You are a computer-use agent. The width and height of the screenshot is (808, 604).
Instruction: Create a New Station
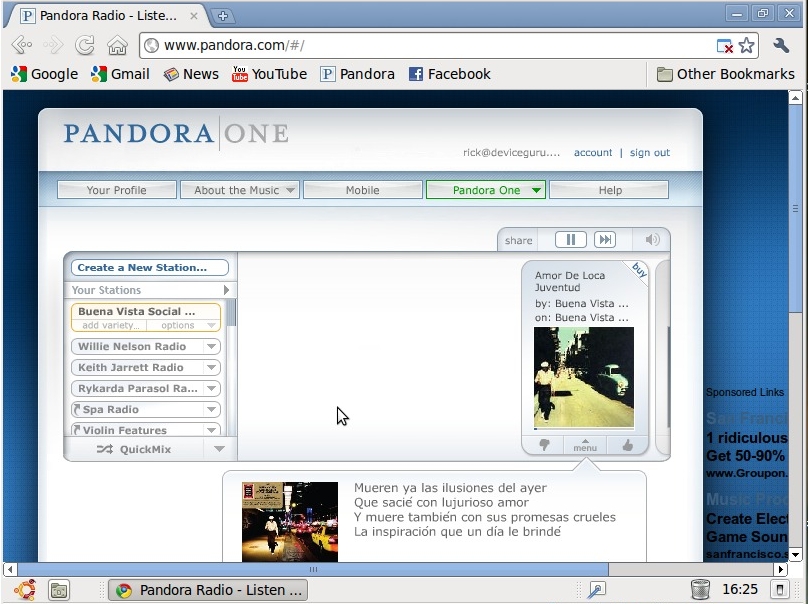(149, 267)
